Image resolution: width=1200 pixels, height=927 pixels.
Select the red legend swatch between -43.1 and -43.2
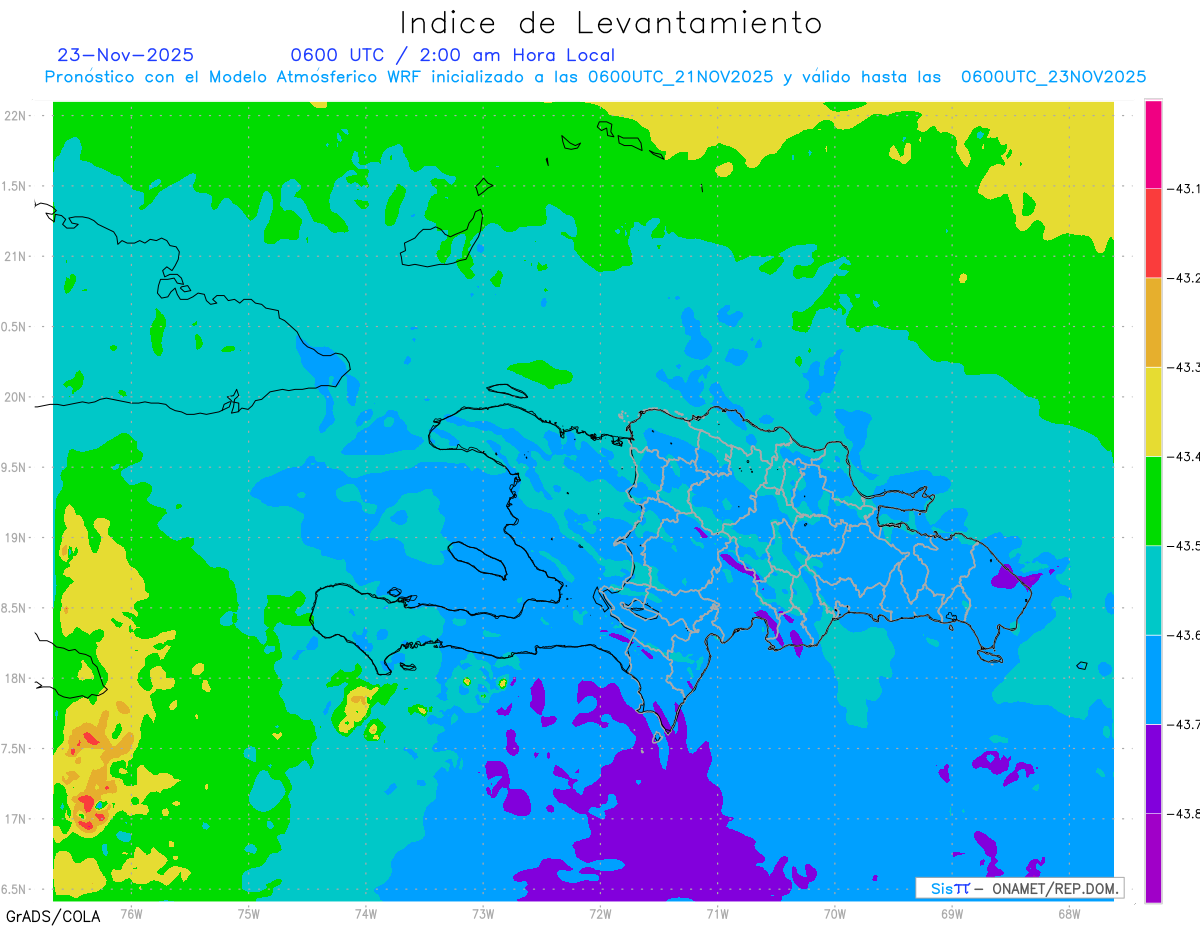1153,233
